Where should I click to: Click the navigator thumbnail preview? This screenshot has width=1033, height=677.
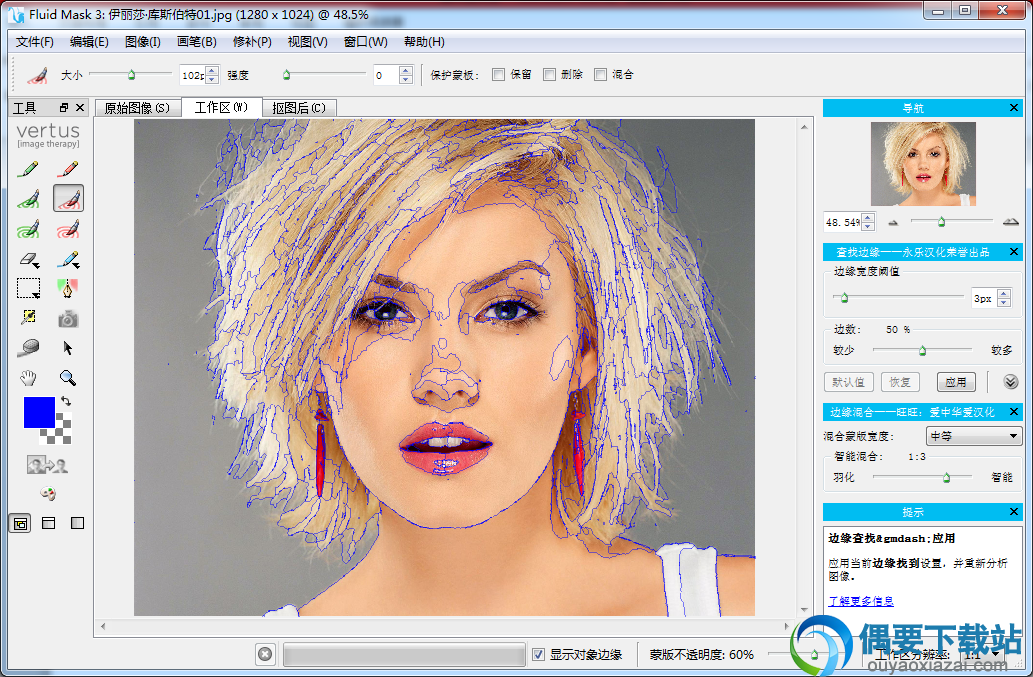923,163
